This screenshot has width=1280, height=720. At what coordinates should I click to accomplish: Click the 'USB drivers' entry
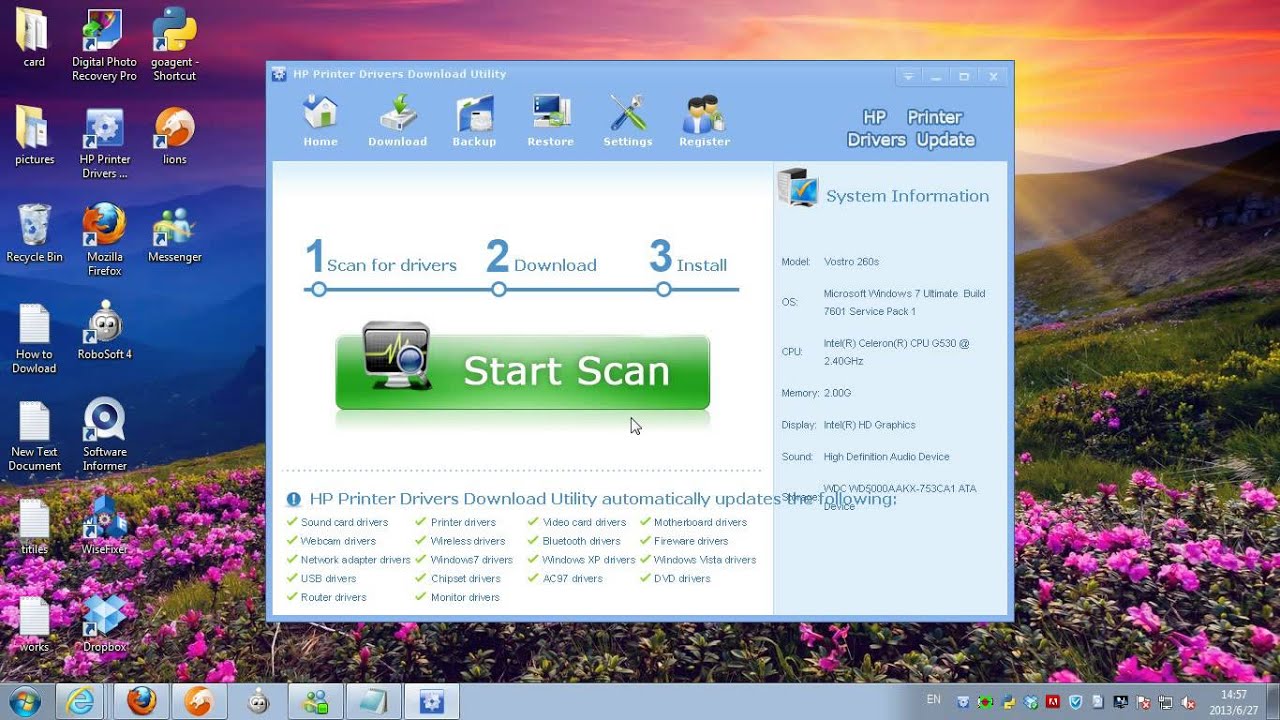[x=328, y=578]
